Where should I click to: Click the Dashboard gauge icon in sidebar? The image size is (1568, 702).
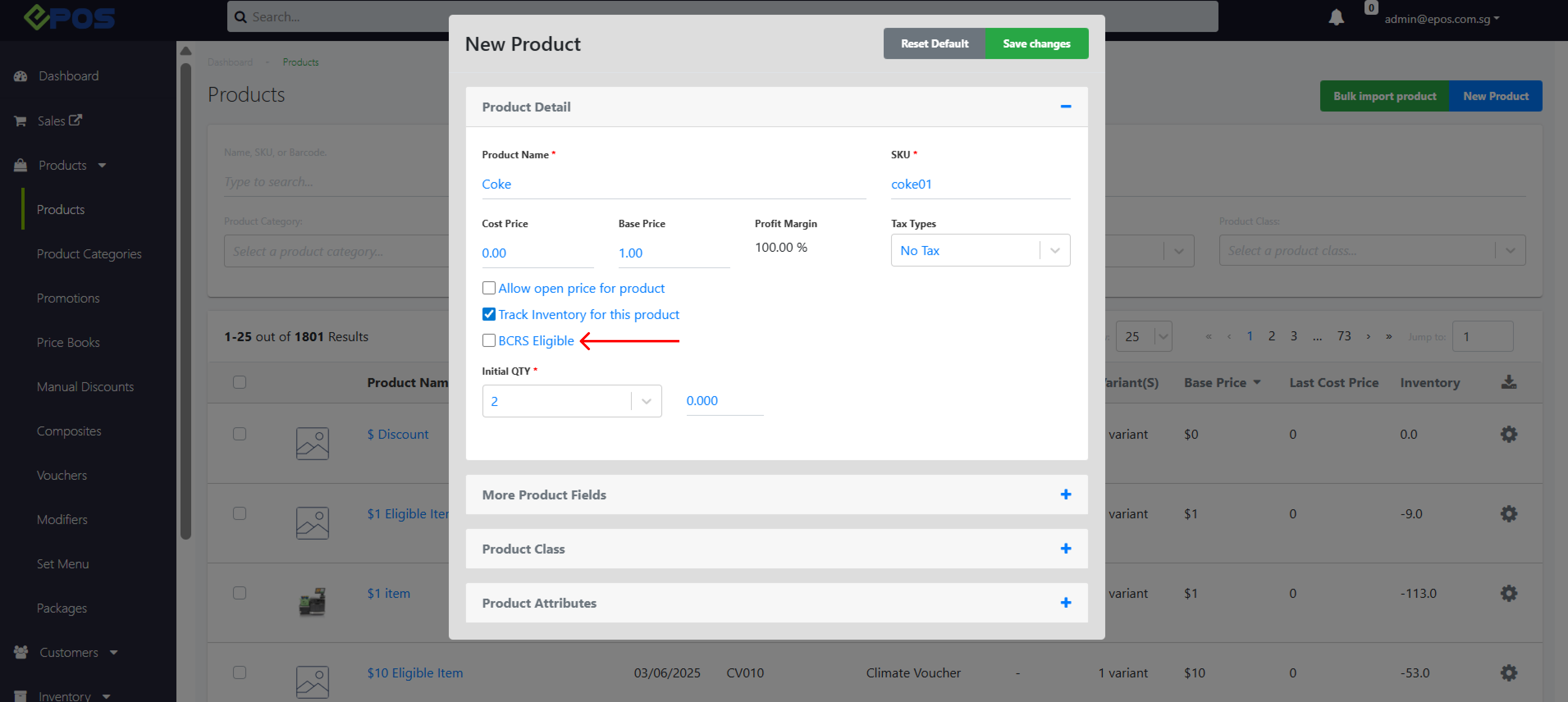coord(21,76)
